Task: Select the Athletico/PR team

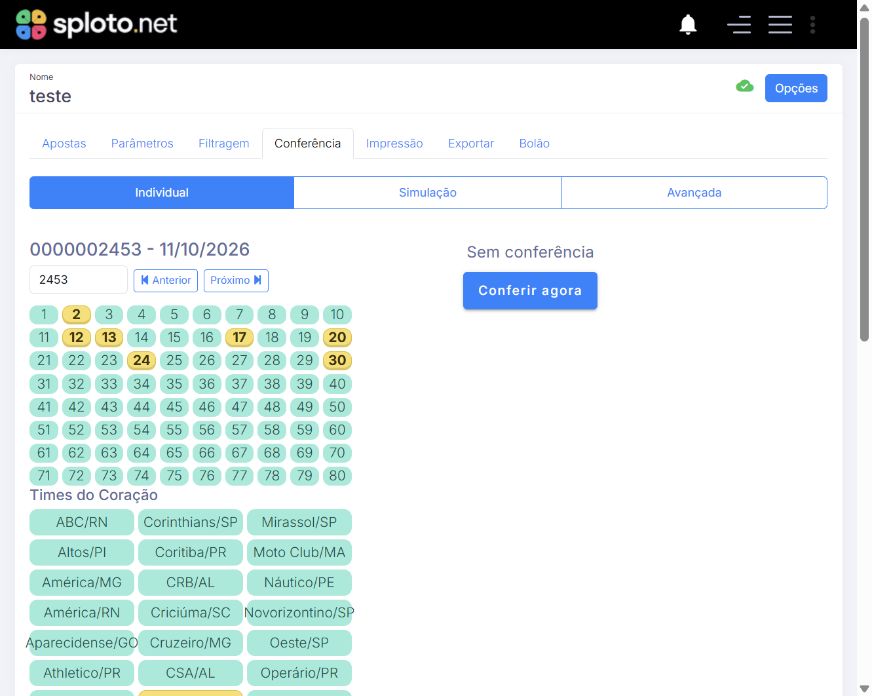Action: pyautogui.click(x=82, y=673)
